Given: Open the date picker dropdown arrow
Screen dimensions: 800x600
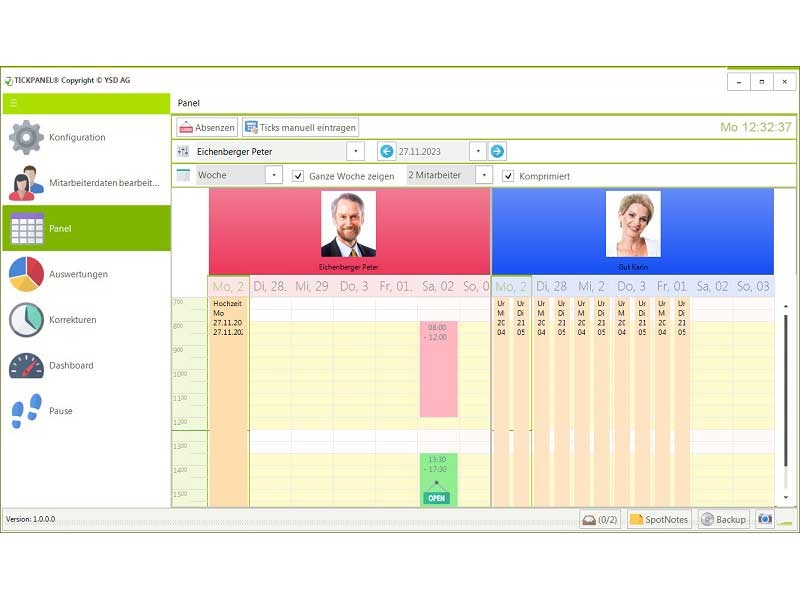Looking at the screenshot, I should [x=477, y=152].
